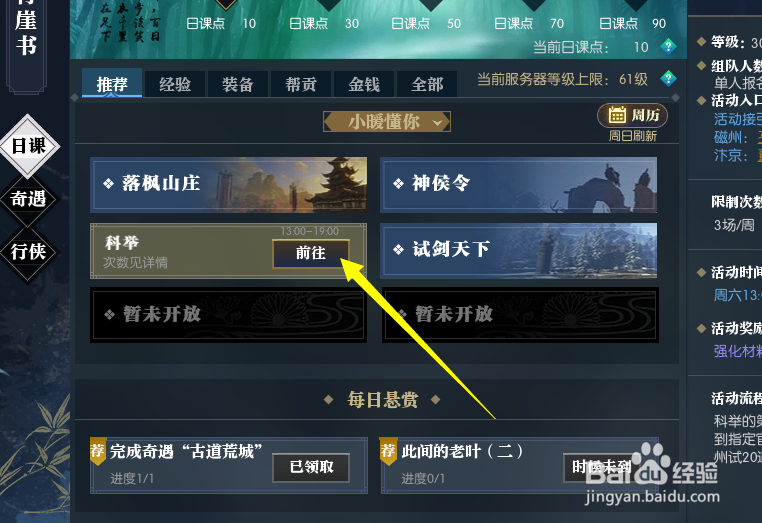
Task: Open the 试剑天下 activity card
Action: click(x=519, y=251)
